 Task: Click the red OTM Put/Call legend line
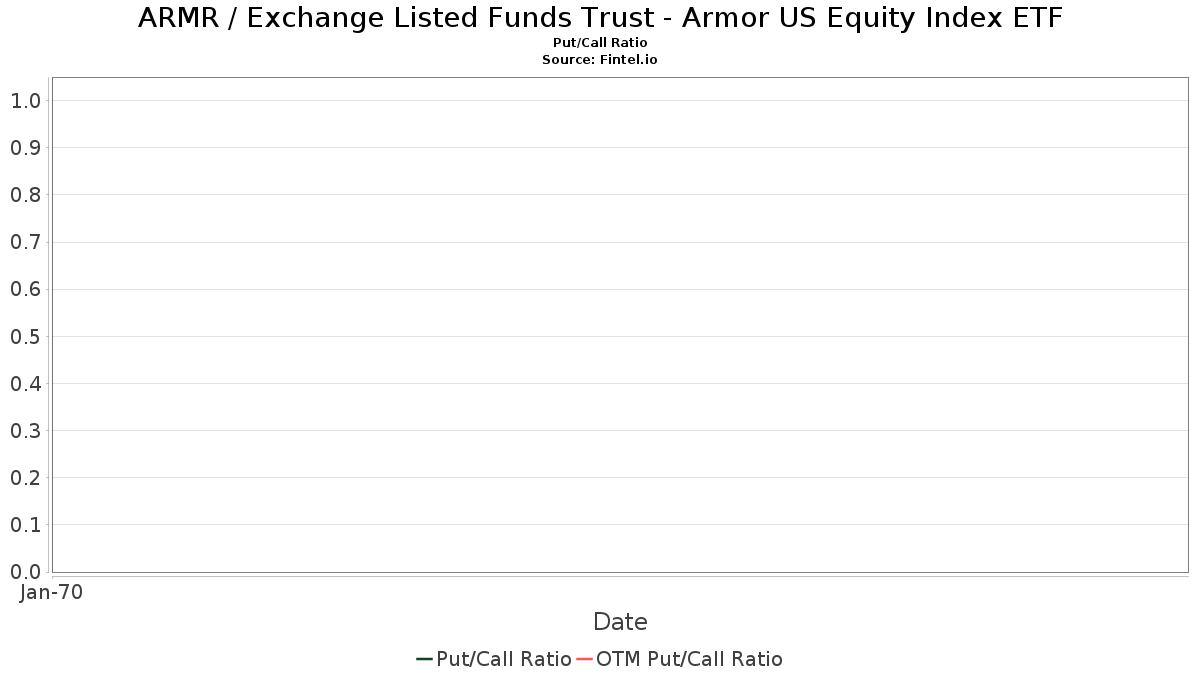(585, 659)
